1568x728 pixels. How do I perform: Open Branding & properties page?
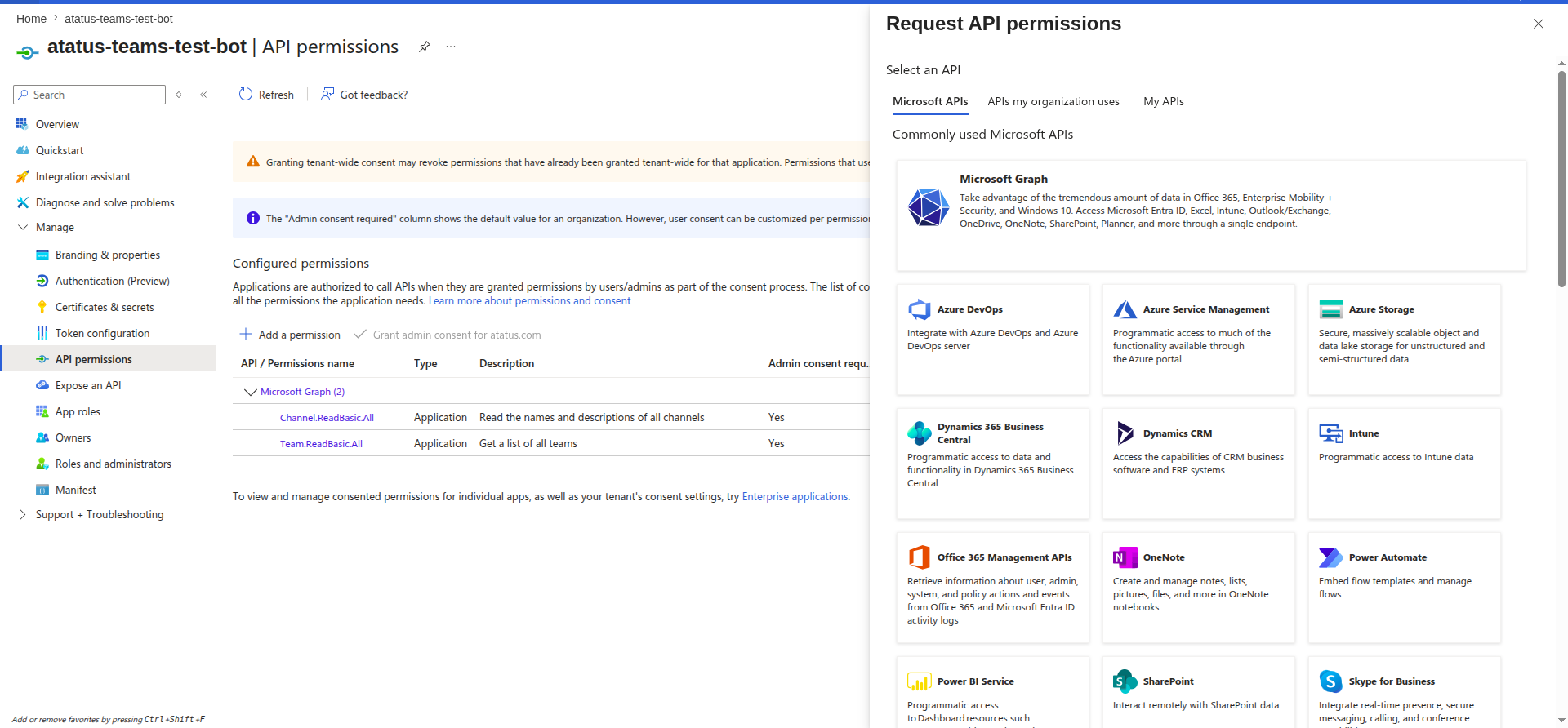(109, 255)
